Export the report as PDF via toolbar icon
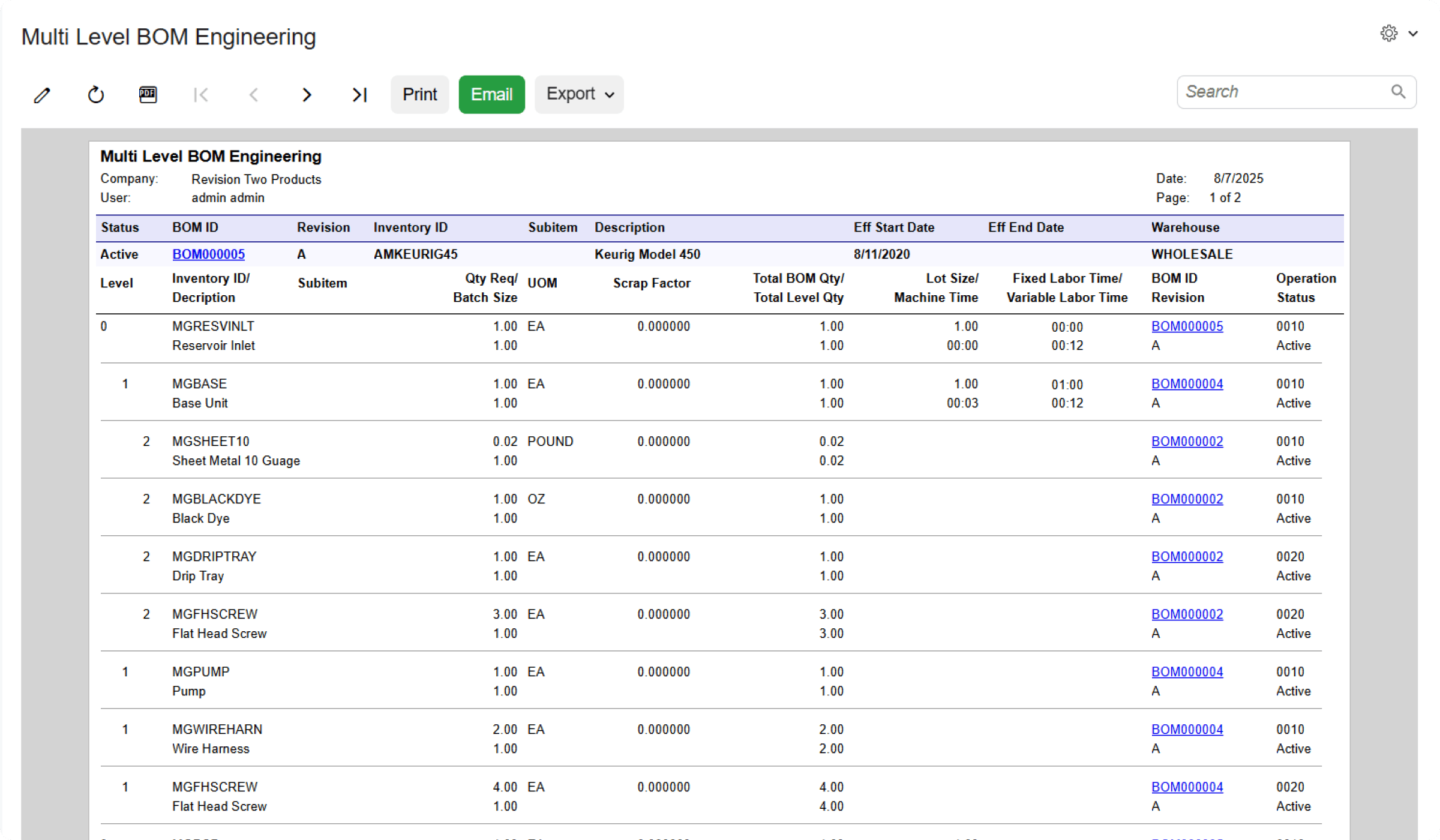This screenshot has height=840, width=1440. pyautogui.click(x=147, y=94)
